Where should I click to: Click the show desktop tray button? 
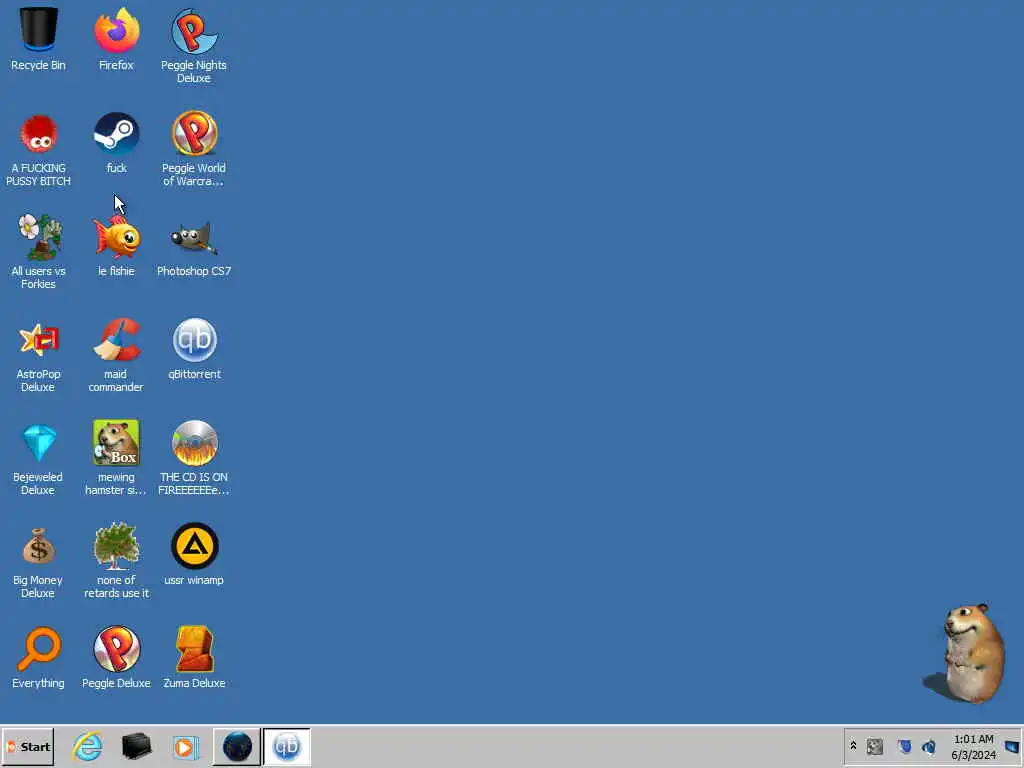pos(1012,746)
